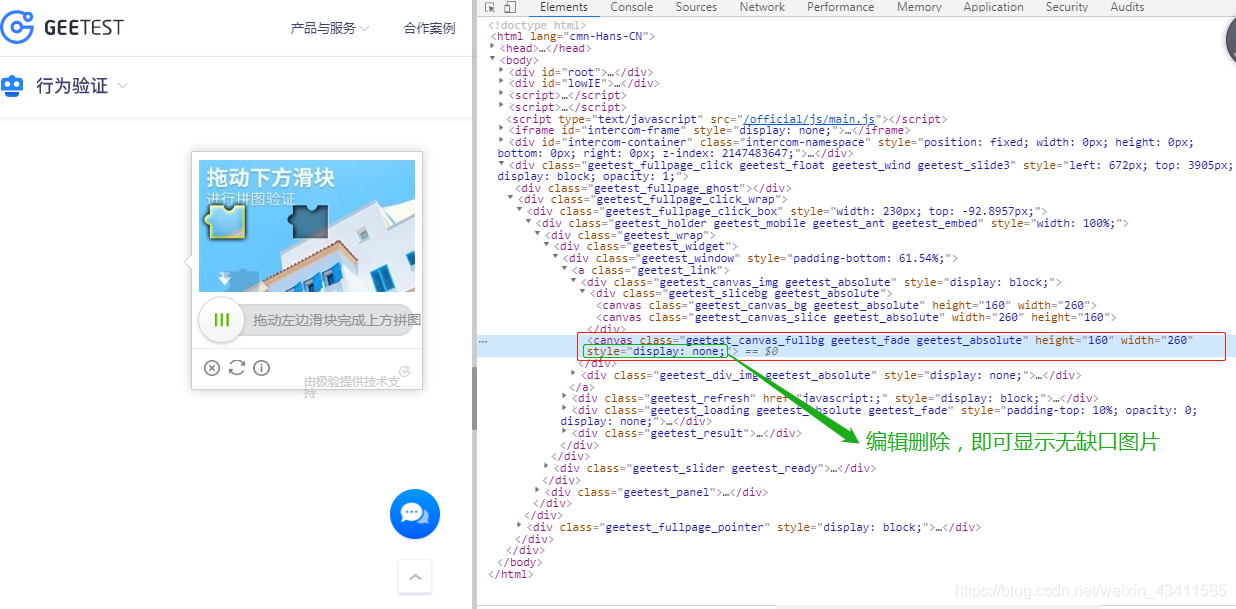Expand the div id="root" node

point(502,72)
